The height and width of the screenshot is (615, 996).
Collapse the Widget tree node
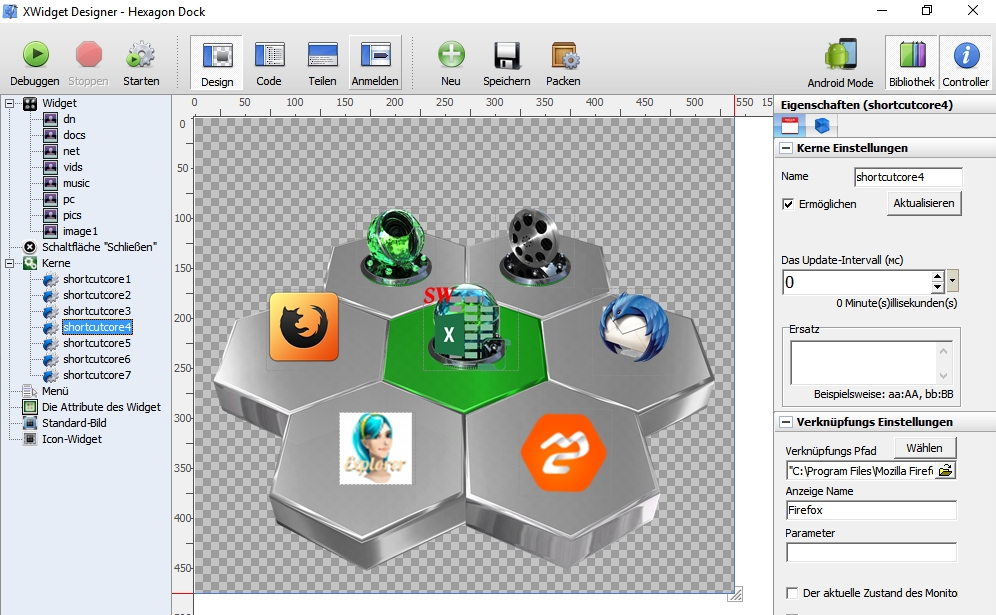[10, 103]
